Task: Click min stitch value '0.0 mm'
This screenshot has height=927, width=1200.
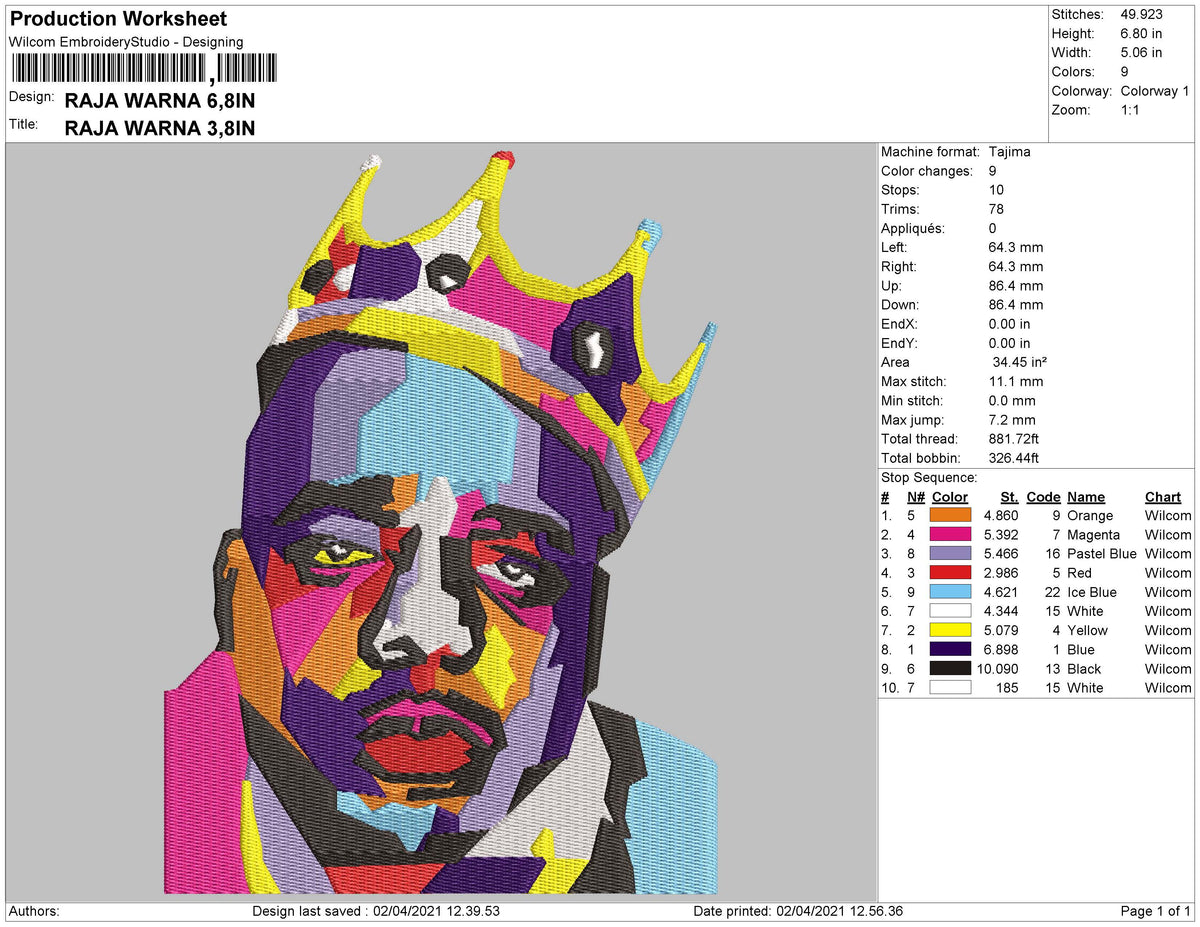Action: point(1011,400)
